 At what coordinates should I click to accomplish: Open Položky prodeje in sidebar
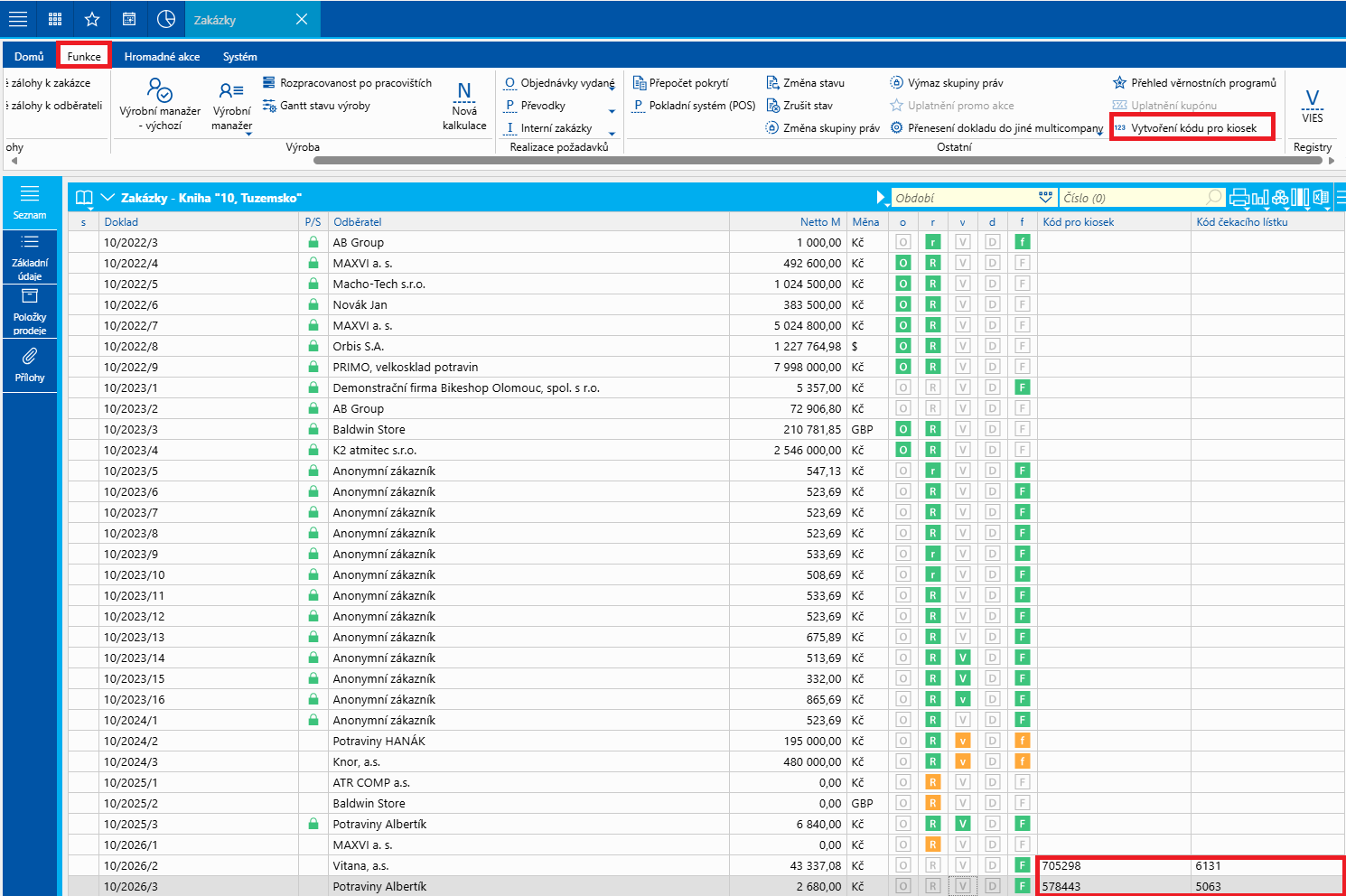(x=30, y=312)
